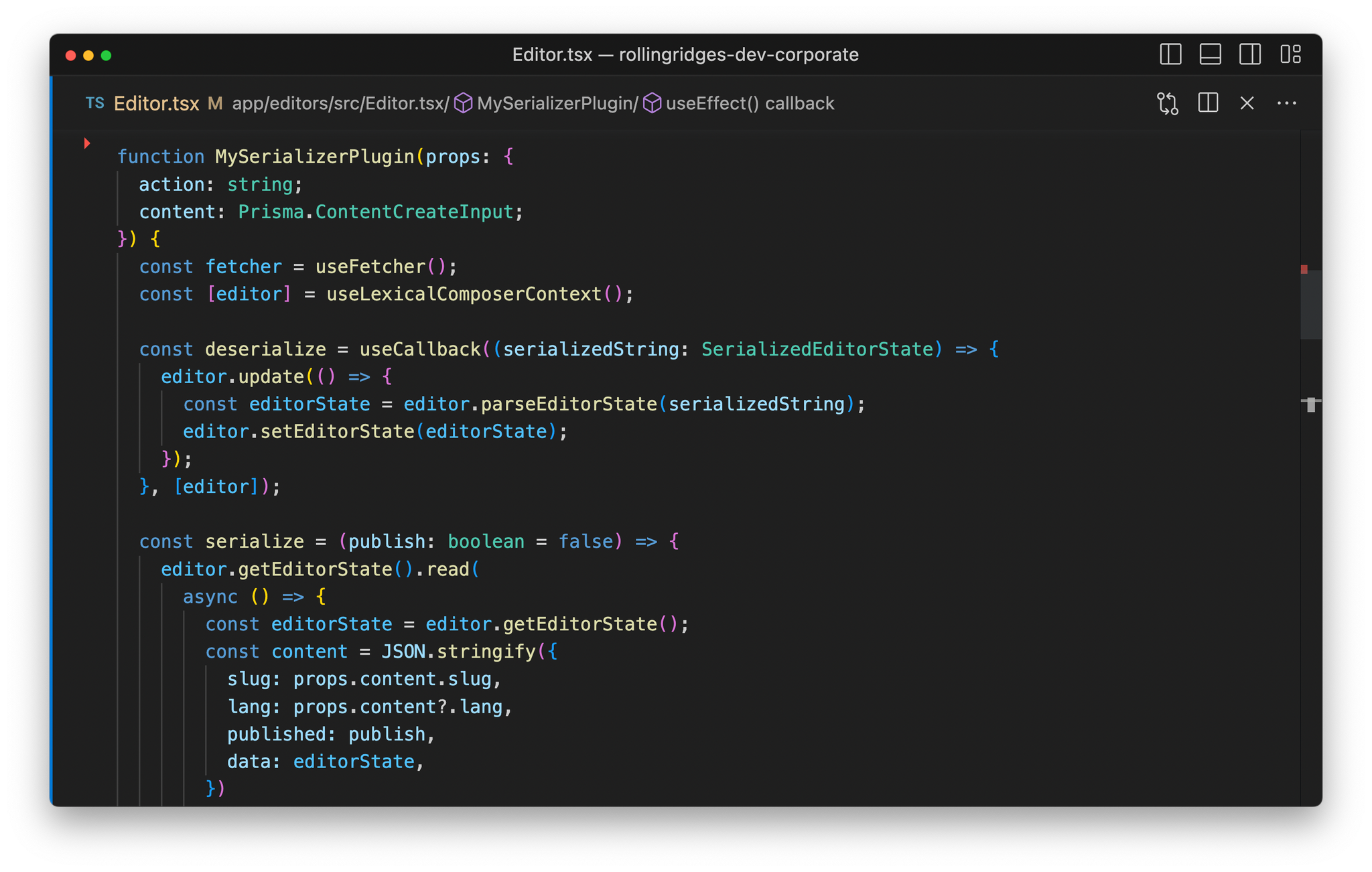Expand the MySerializerPlugin breadcrumb
Image resolution: width=1372 pixels, height=872 pixels.
pyautogui.click(x=556, y=103)
